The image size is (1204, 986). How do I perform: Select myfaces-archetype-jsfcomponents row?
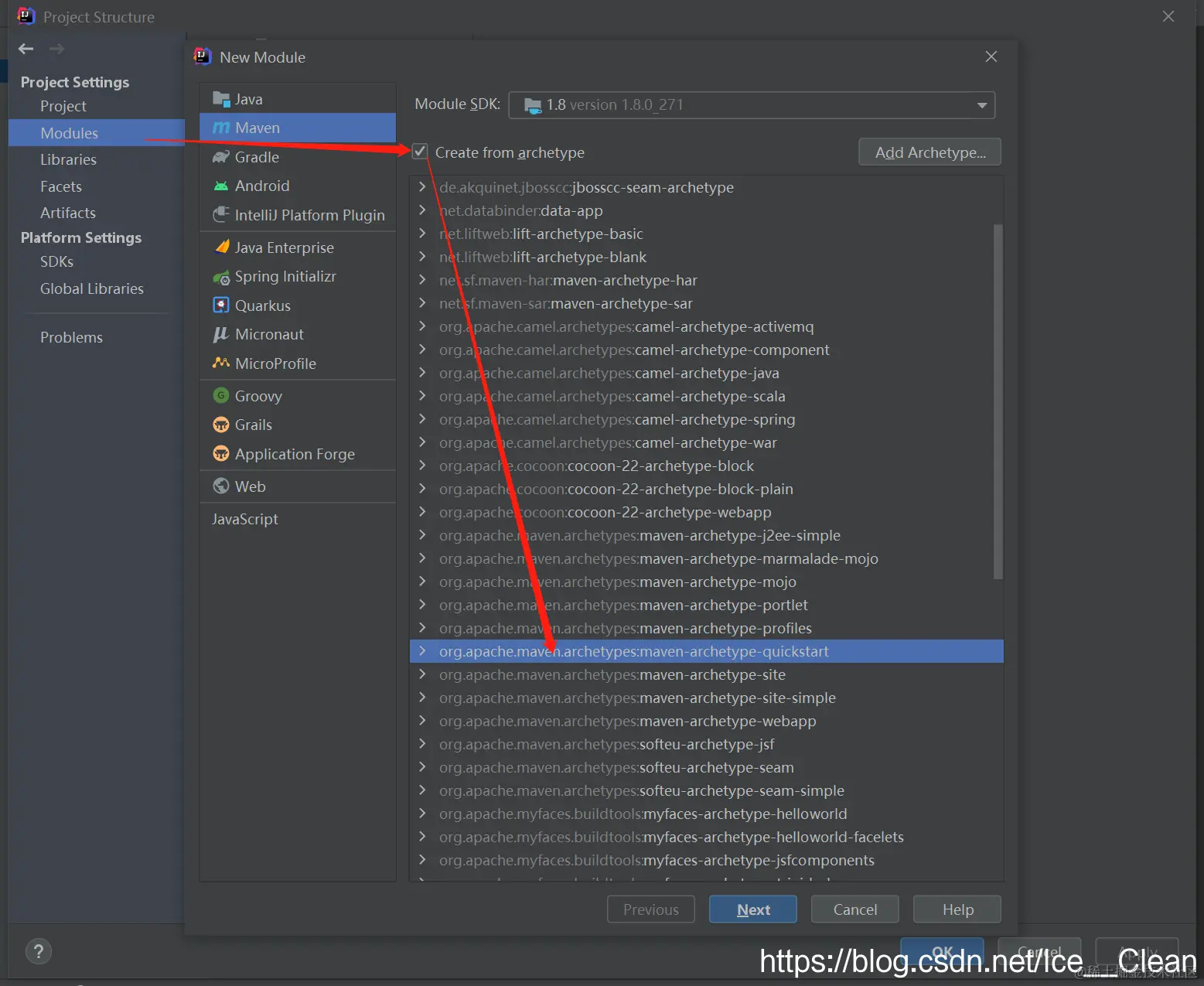pos(706,860)
